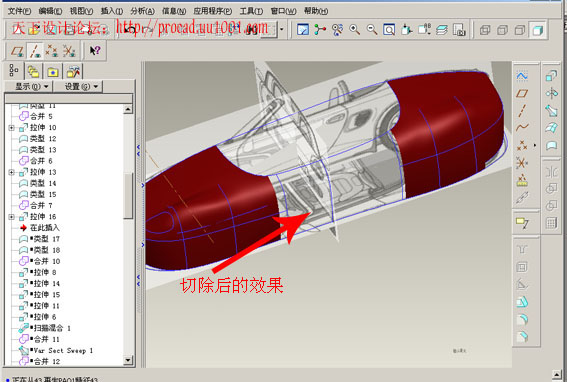The width and height of the screenshot is (567, 382).
Task: Open the 分析 menu
Action: [x=142, y=11]
